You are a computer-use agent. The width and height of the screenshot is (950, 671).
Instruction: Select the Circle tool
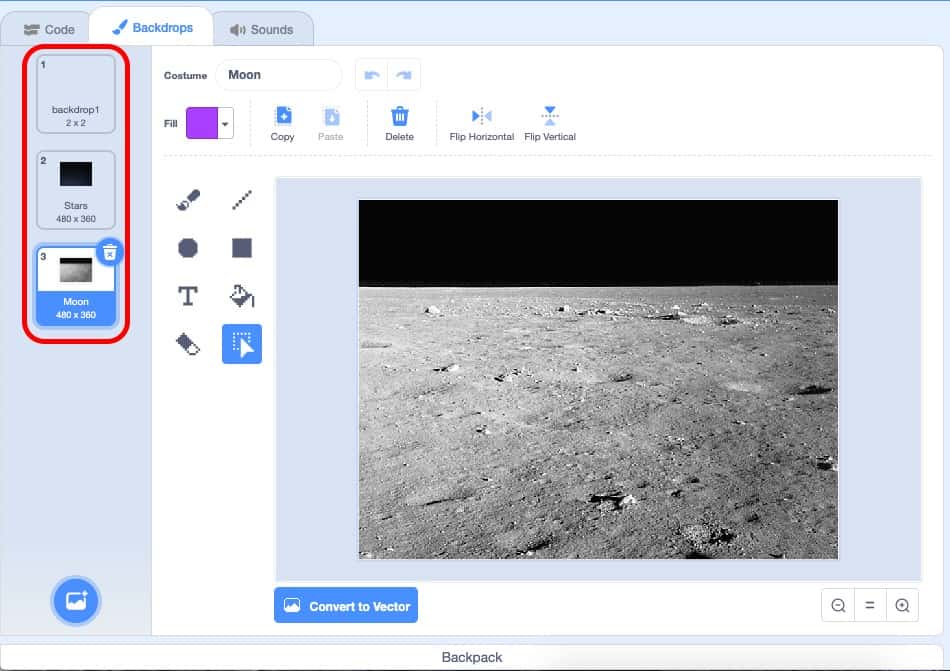[x=188, y=248]
